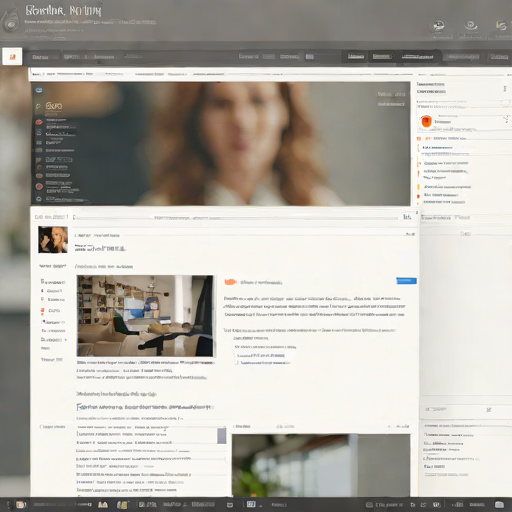Image resolution: width=512 pixels, height=512 pixels.
Task: Open the gear-like icon at sidebar bottom
Action: click(x=39, y=199)
